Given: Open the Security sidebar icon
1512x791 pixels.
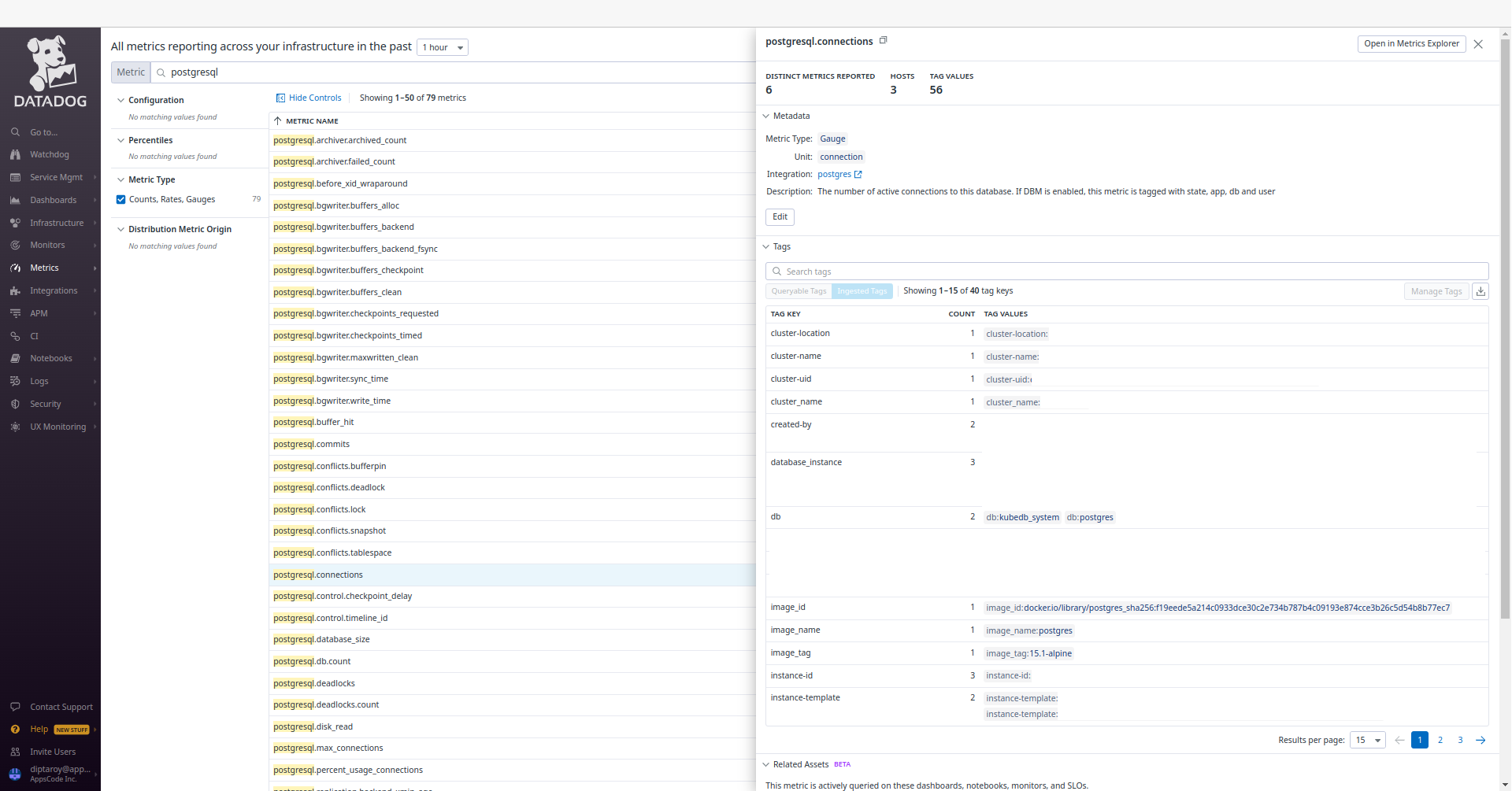Looking at the screenshot, I should pyautogui.click(x=16, y=404).
